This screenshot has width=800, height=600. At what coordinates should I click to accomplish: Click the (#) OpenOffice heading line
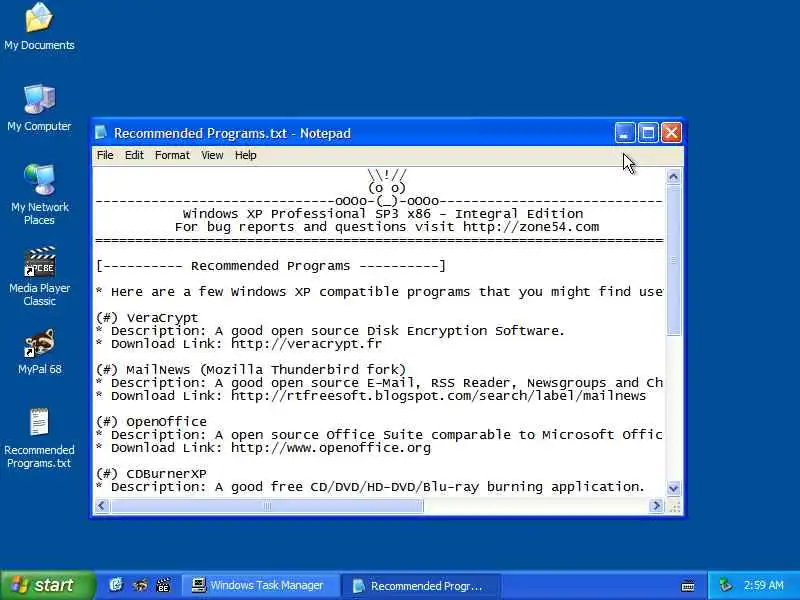tap(152, 421)
